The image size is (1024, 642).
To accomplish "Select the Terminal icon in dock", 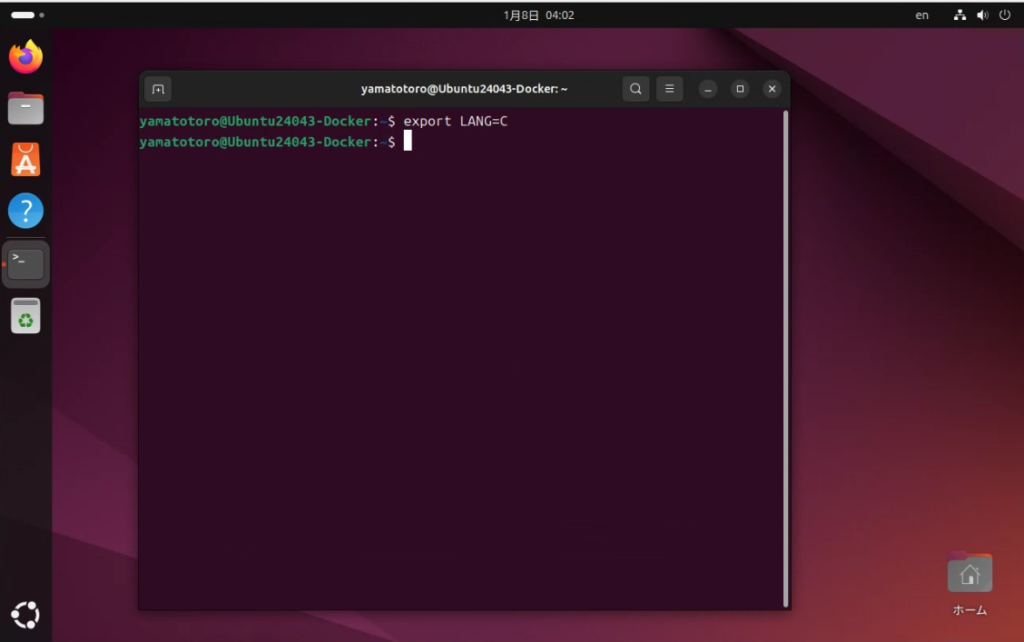I will [x=26, y=264].
